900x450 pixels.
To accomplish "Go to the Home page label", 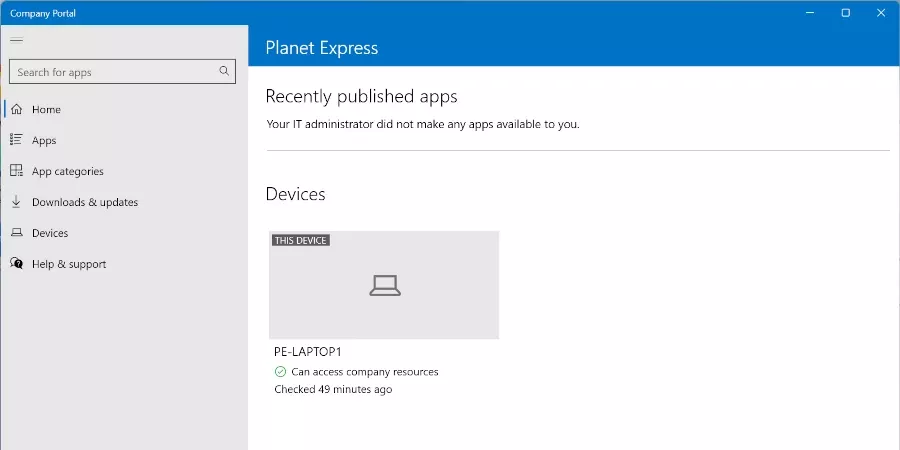I will pos(46,110).
